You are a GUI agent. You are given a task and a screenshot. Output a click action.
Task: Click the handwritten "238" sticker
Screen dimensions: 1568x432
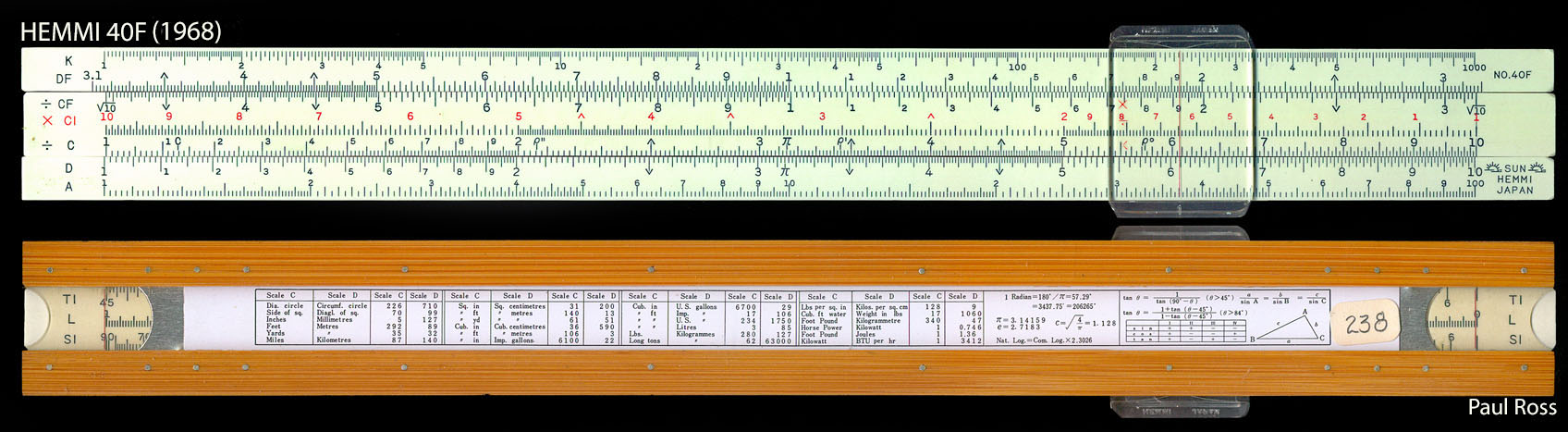click(1366, 323)
